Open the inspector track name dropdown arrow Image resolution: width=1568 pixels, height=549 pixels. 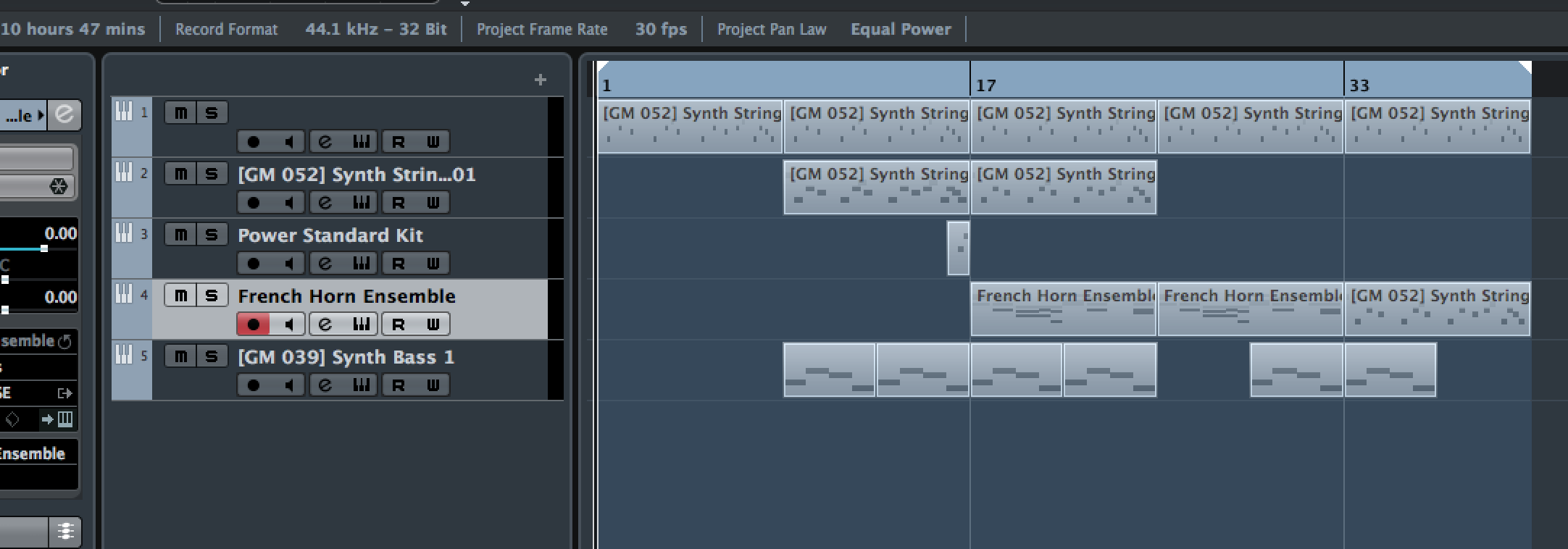point(41,115)
